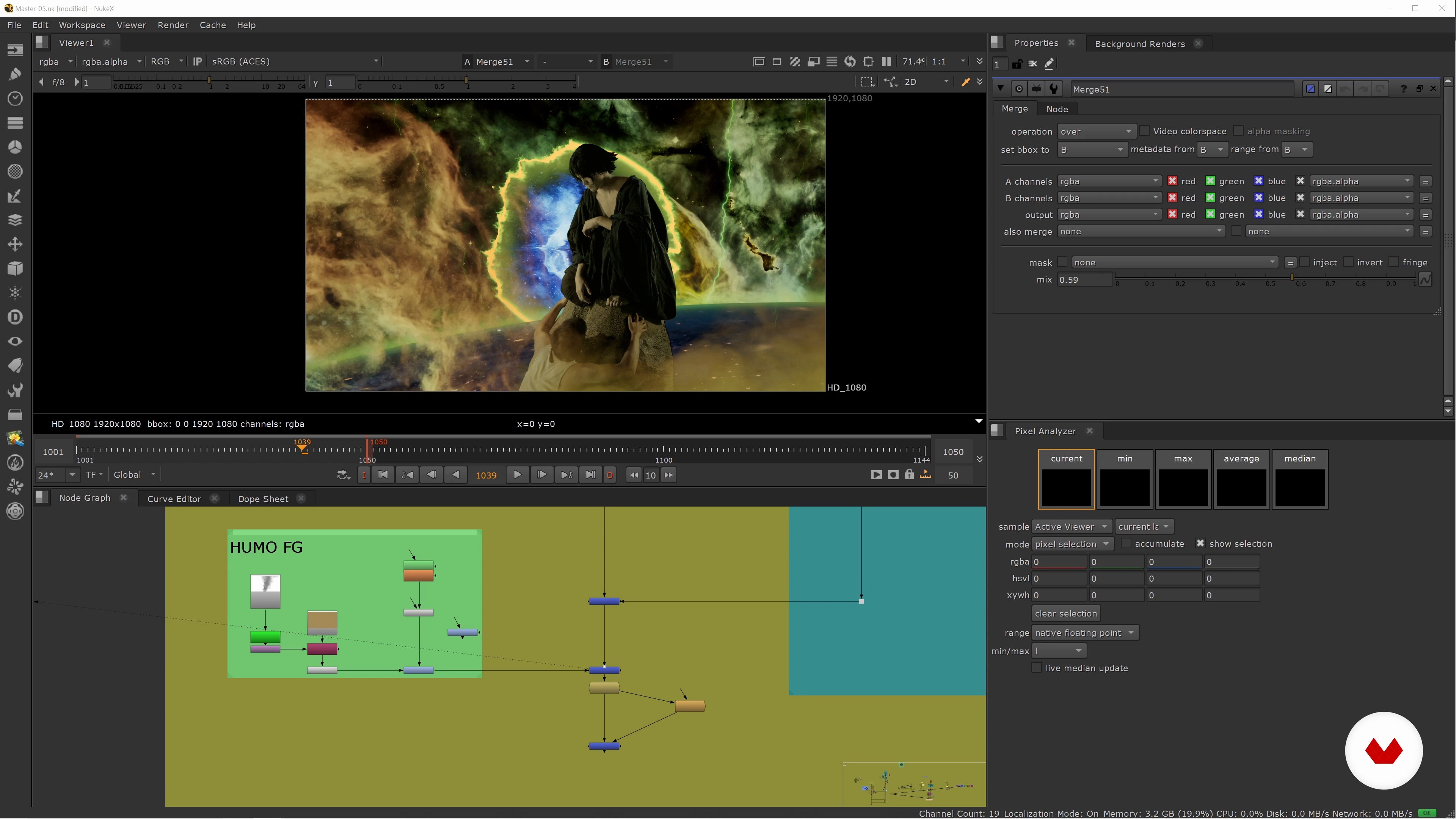Click the mix slider at 0.59
The image size is (1456, 819).
(1292, 277)
